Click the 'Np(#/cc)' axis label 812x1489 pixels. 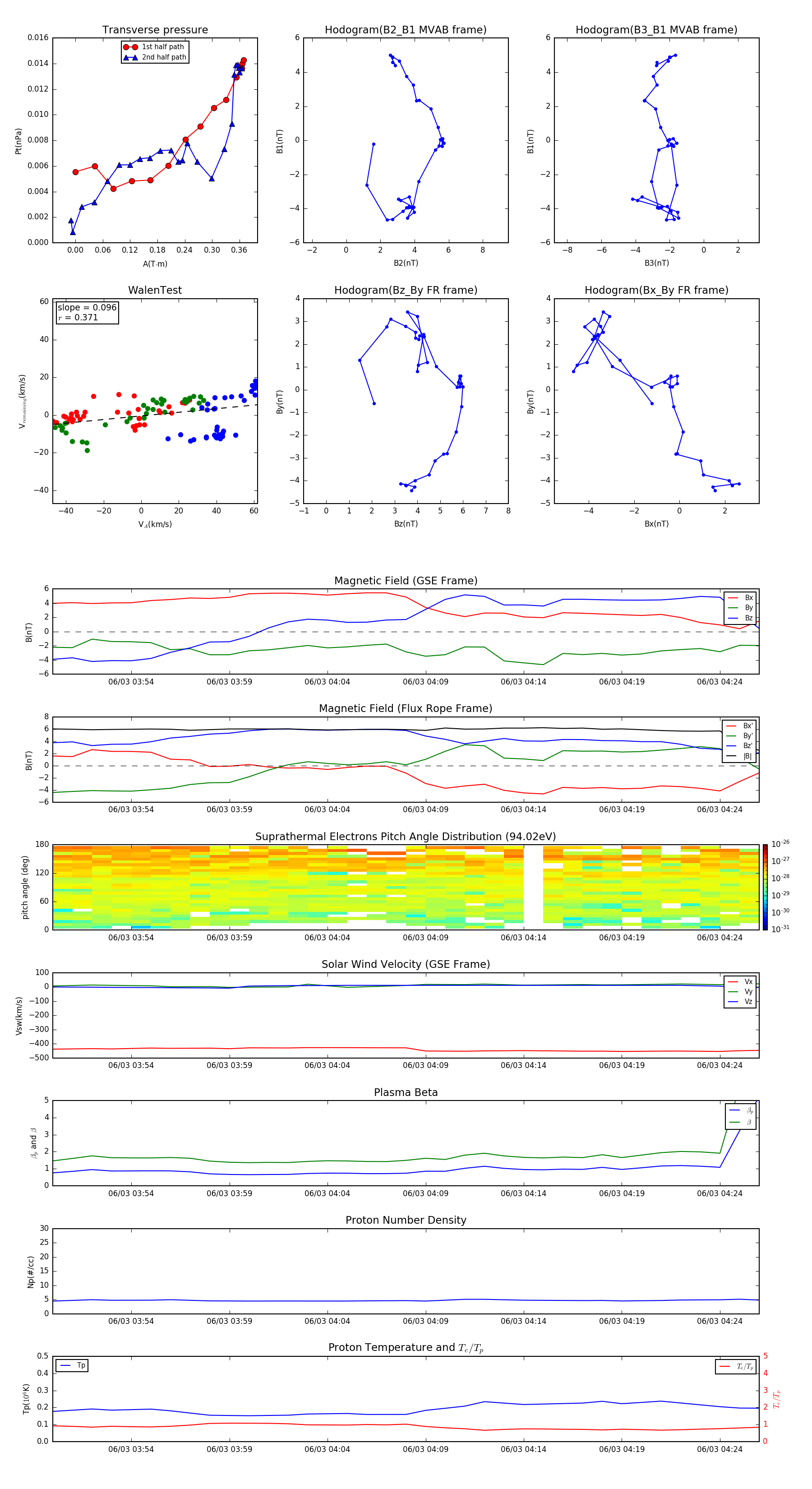click(x=31, y=1272)
